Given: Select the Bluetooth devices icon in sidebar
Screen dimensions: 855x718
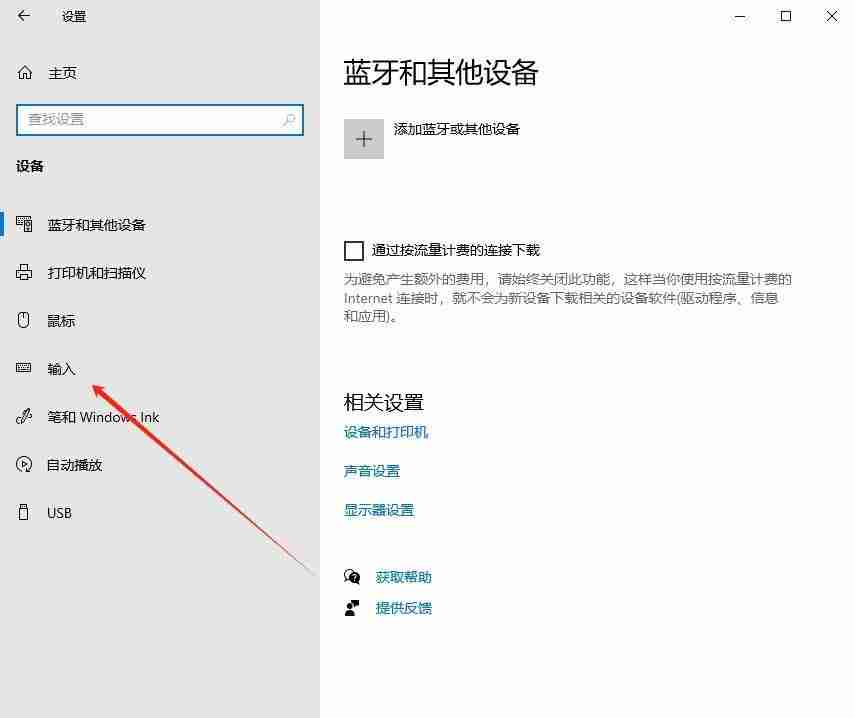Looking at the screenshot, I should point(23,224).
